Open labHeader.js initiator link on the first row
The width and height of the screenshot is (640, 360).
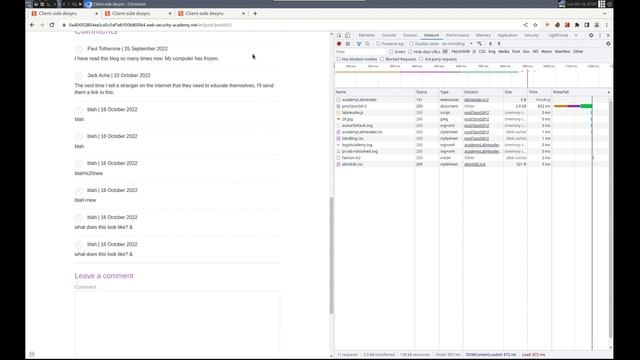coord(476,100)
